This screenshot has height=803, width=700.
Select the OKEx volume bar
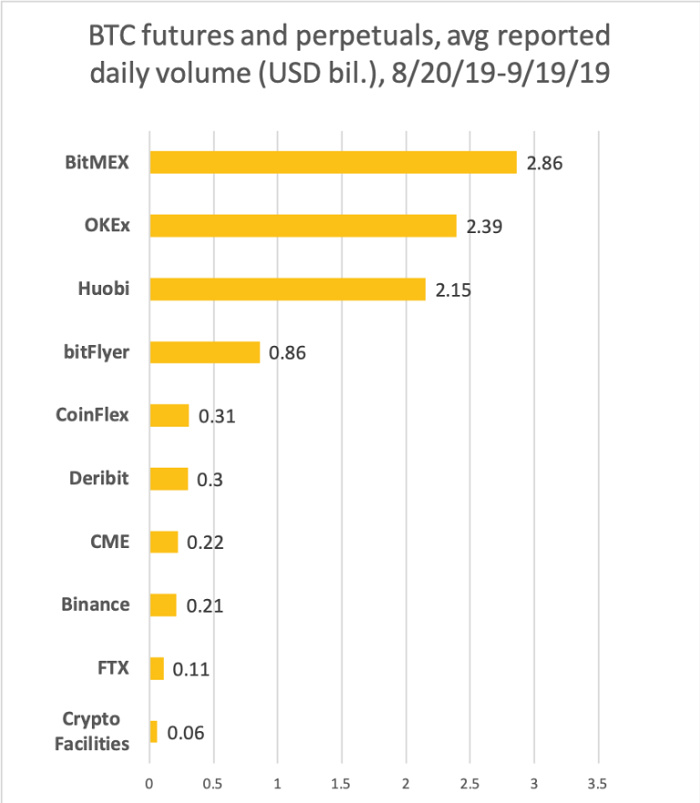coord(303,226)
